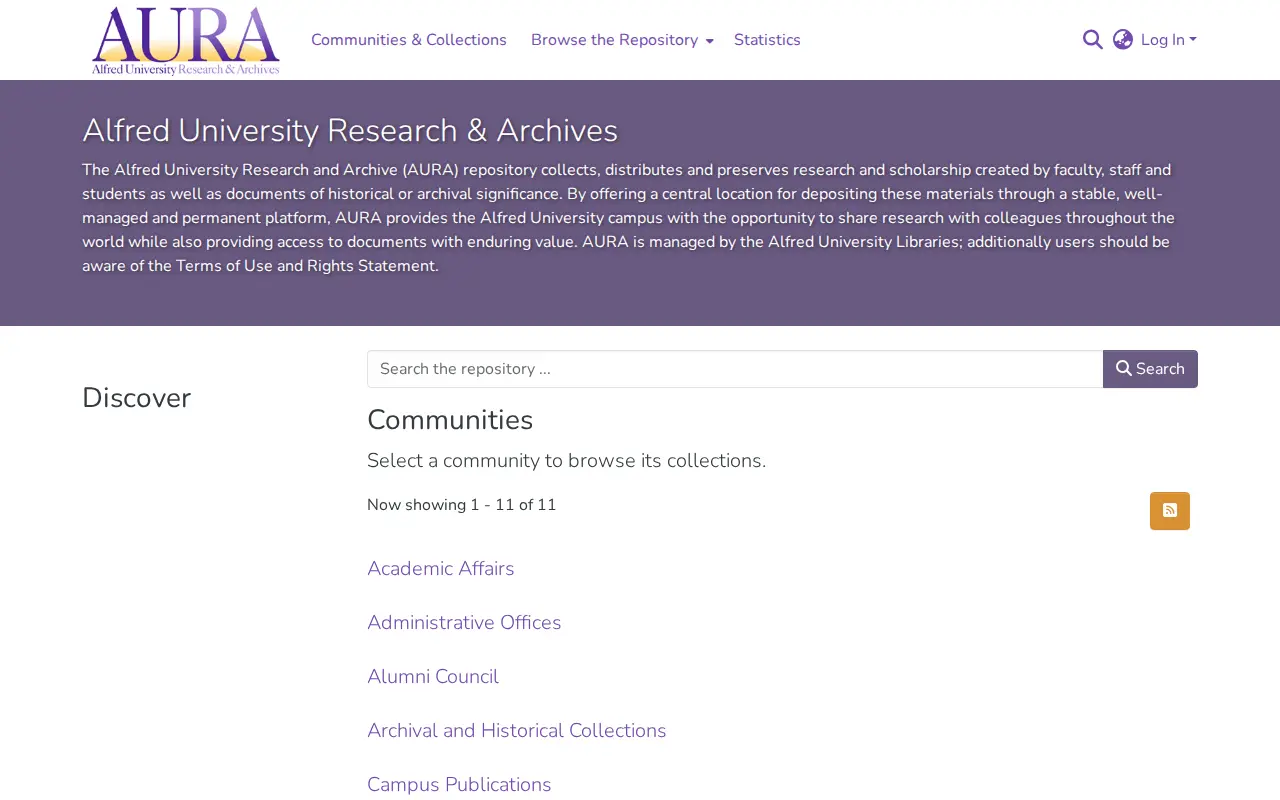Open the Academic Affairs community

coord(441,568)
